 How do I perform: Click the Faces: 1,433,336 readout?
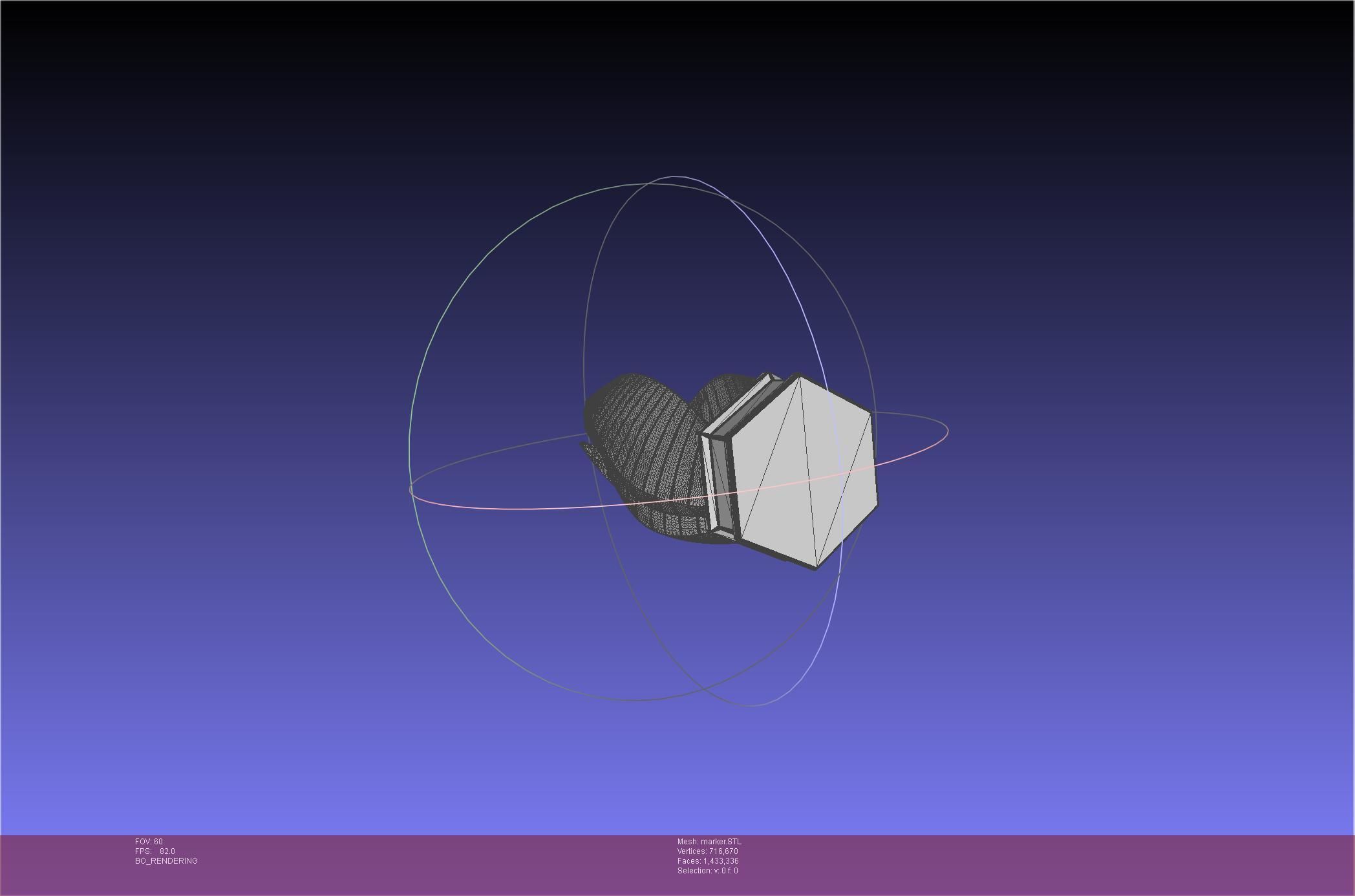[708, 861]
